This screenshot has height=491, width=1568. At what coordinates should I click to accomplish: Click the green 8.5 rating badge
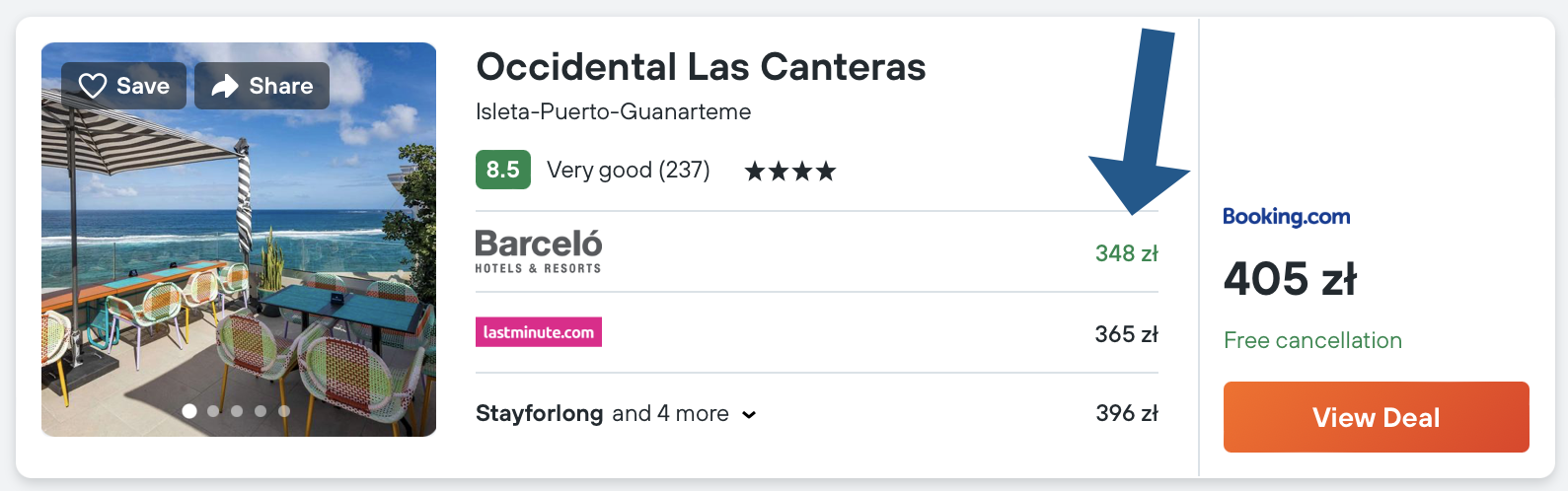(502, 170)
